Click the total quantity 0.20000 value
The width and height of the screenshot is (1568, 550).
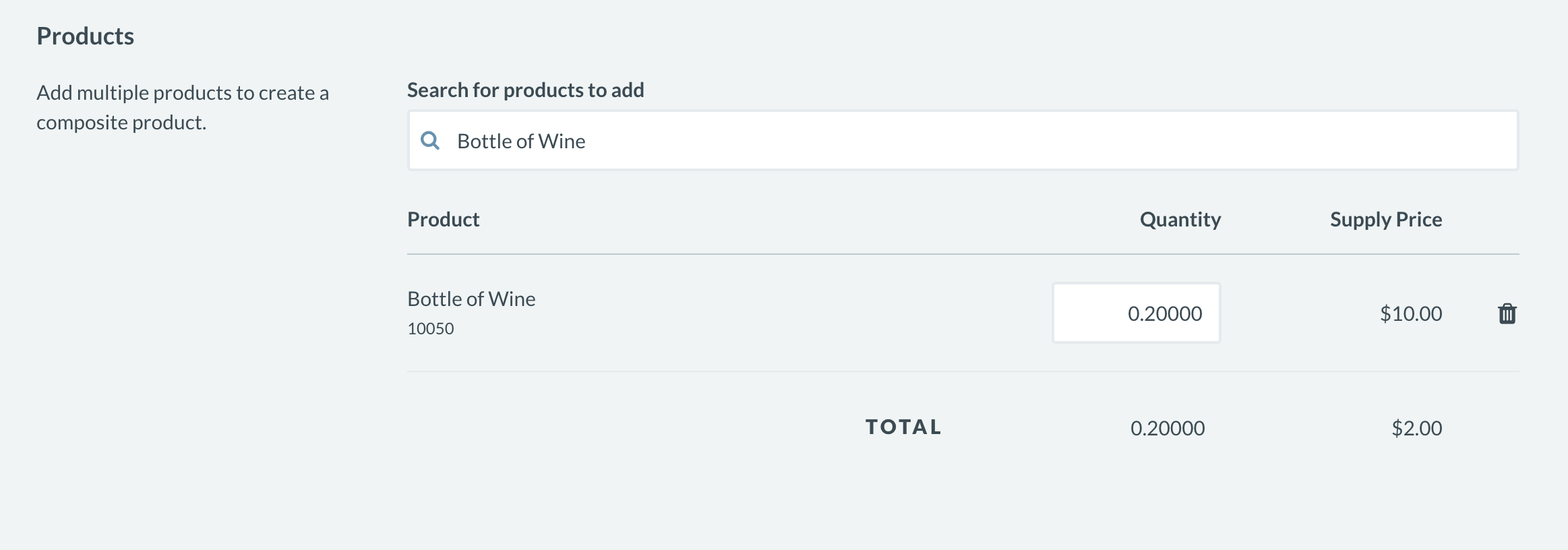pyautogui.click(x=1167, y=428)
